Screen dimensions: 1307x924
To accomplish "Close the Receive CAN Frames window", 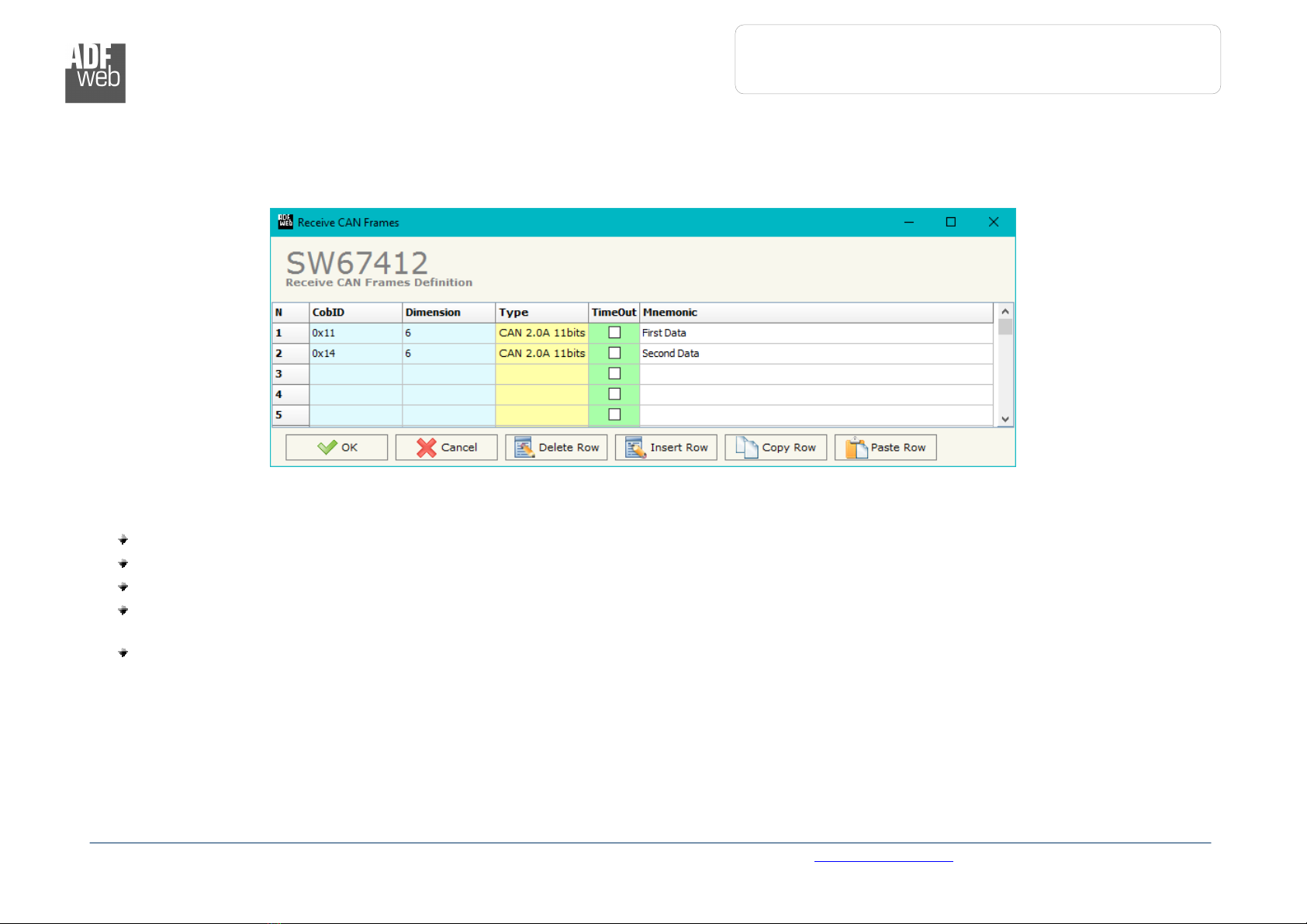I will pos(993,222).
